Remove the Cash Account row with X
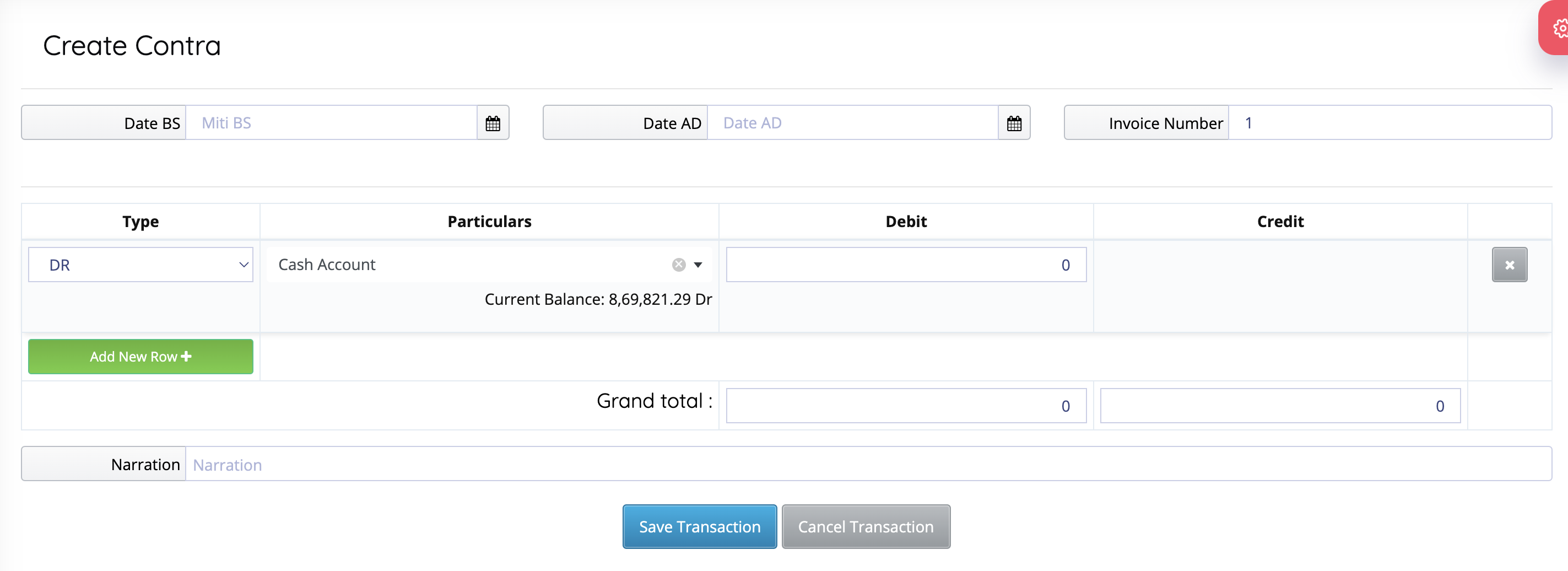1568x571 pixels. tap(1509, 265)
